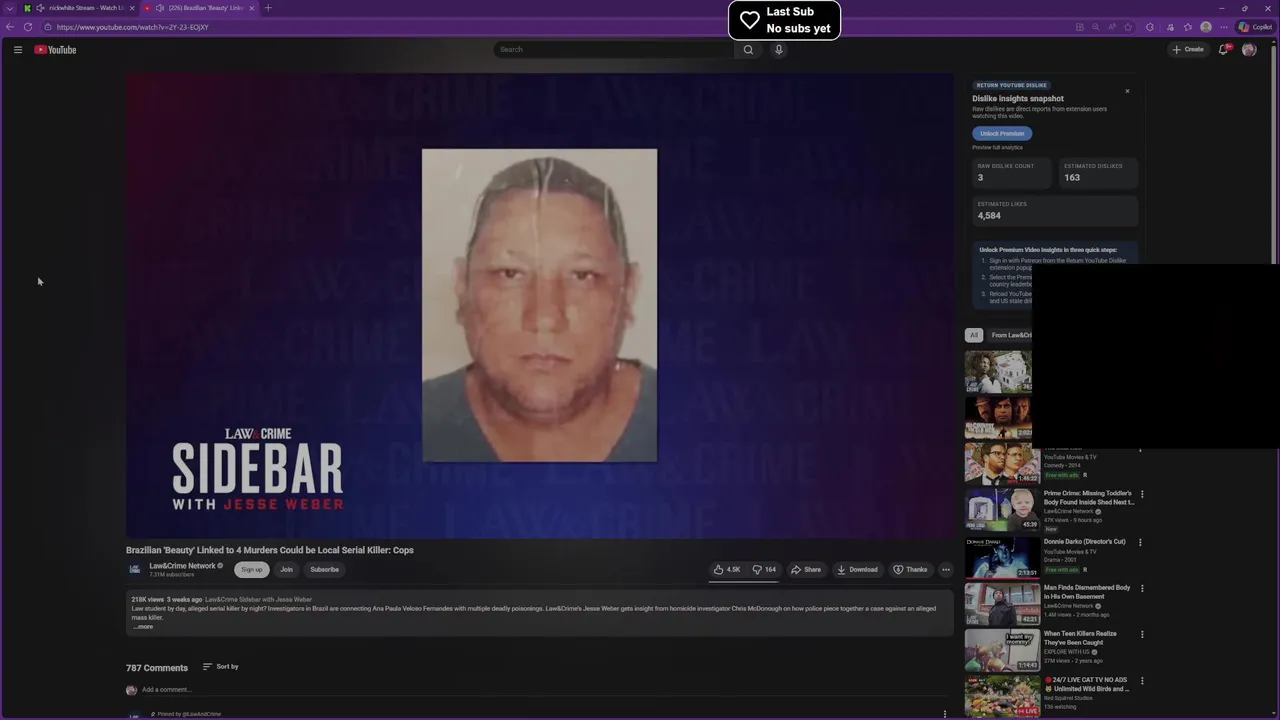Screen dimensions: 1280x720
Task: Open split screen icon in address bar
Action: (1080, 27)
